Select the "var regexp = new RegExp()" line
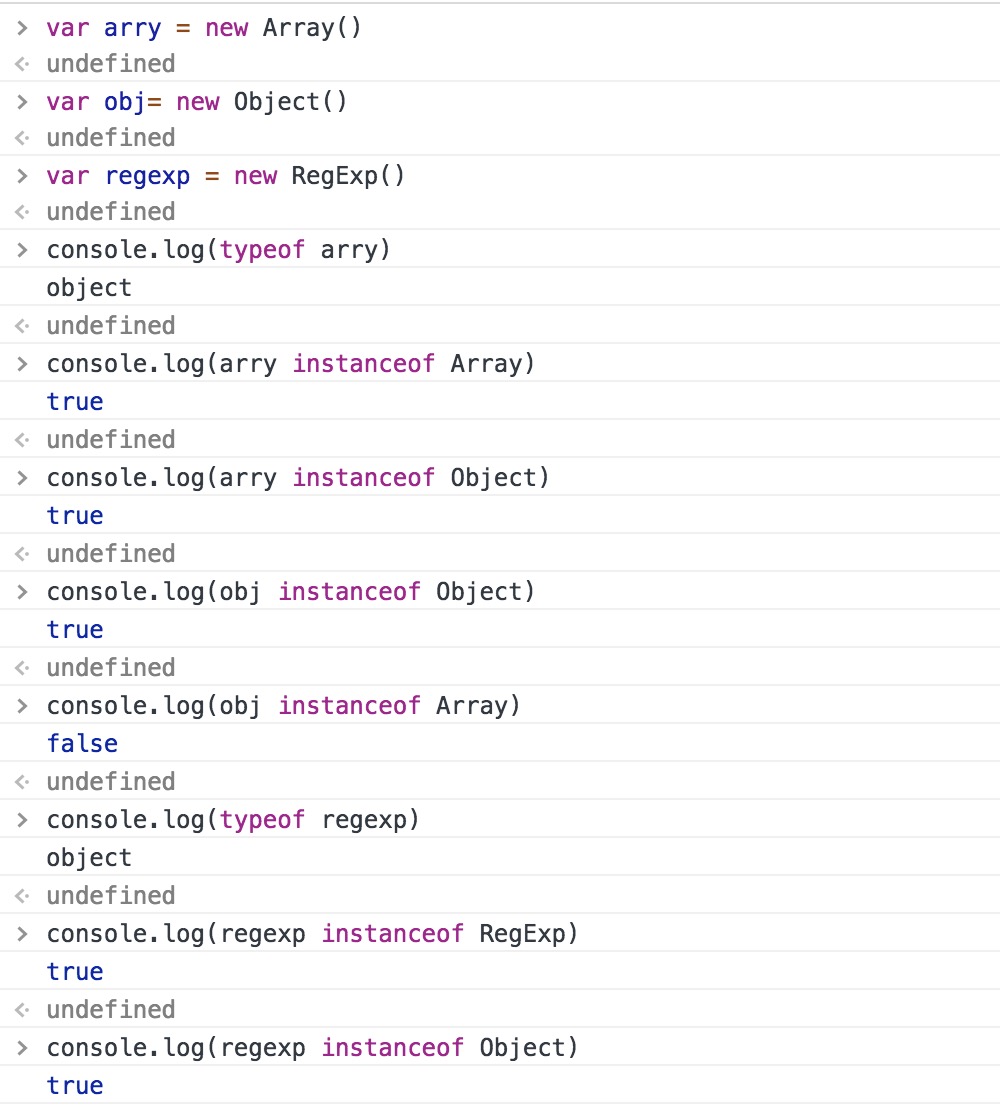The image size is (1000, 1106). click(x=226, y=175)
